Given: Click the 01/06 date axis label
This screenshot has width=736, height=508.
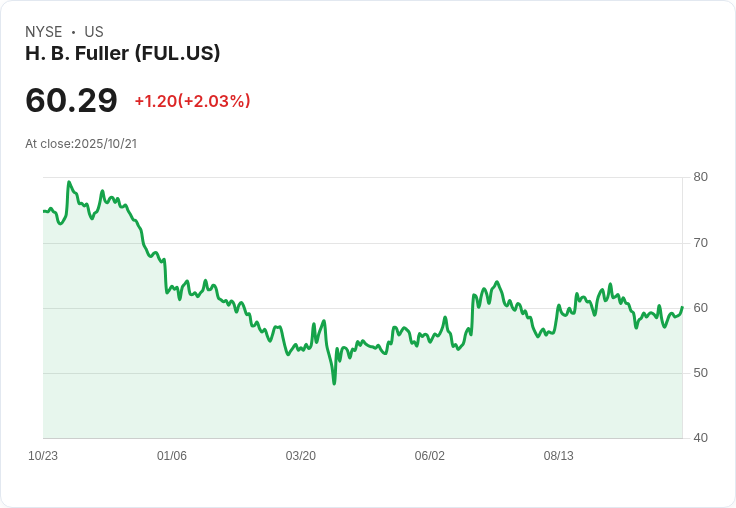Looking at the screenshot, I should click(172, 455).
